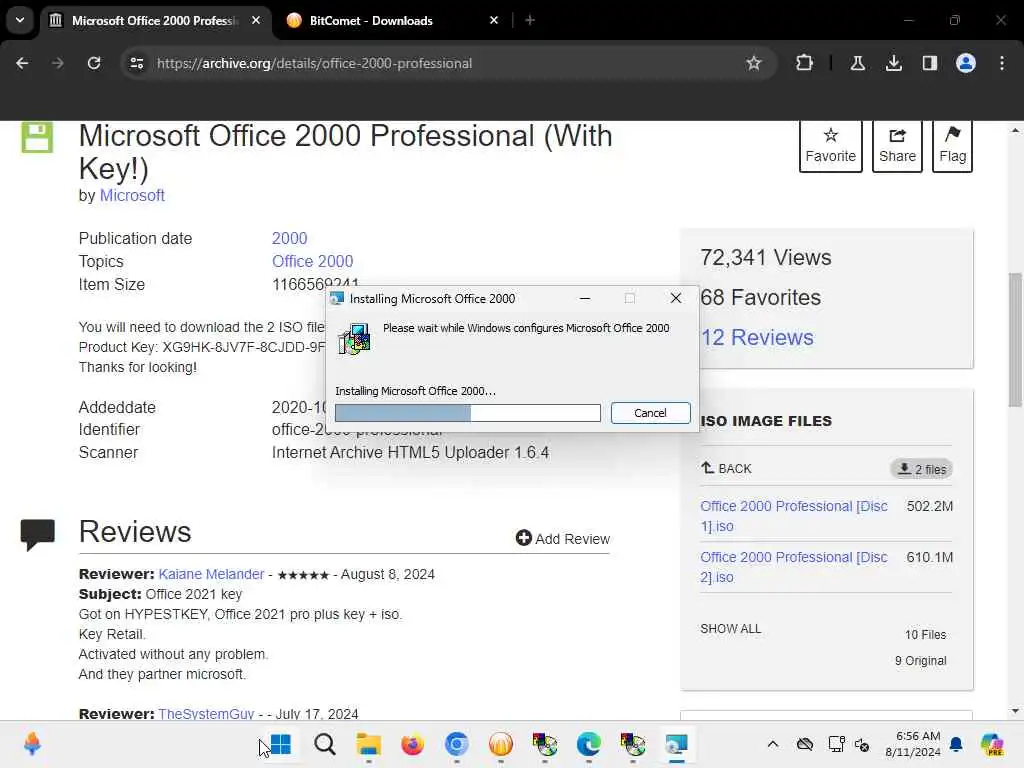Viewport: 1024px width, 768px height.
Task: Show browser downloads
Action: click(x=893, y=63)
